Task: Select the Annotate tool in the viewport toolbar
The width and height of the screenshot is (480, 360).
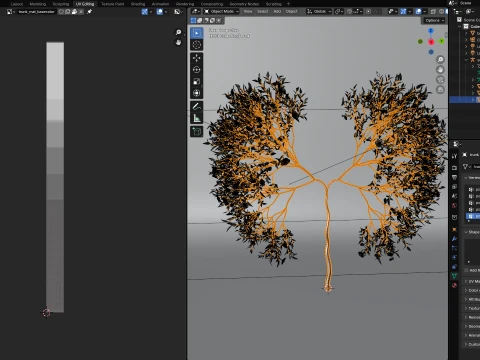Action: coord(197,107)
